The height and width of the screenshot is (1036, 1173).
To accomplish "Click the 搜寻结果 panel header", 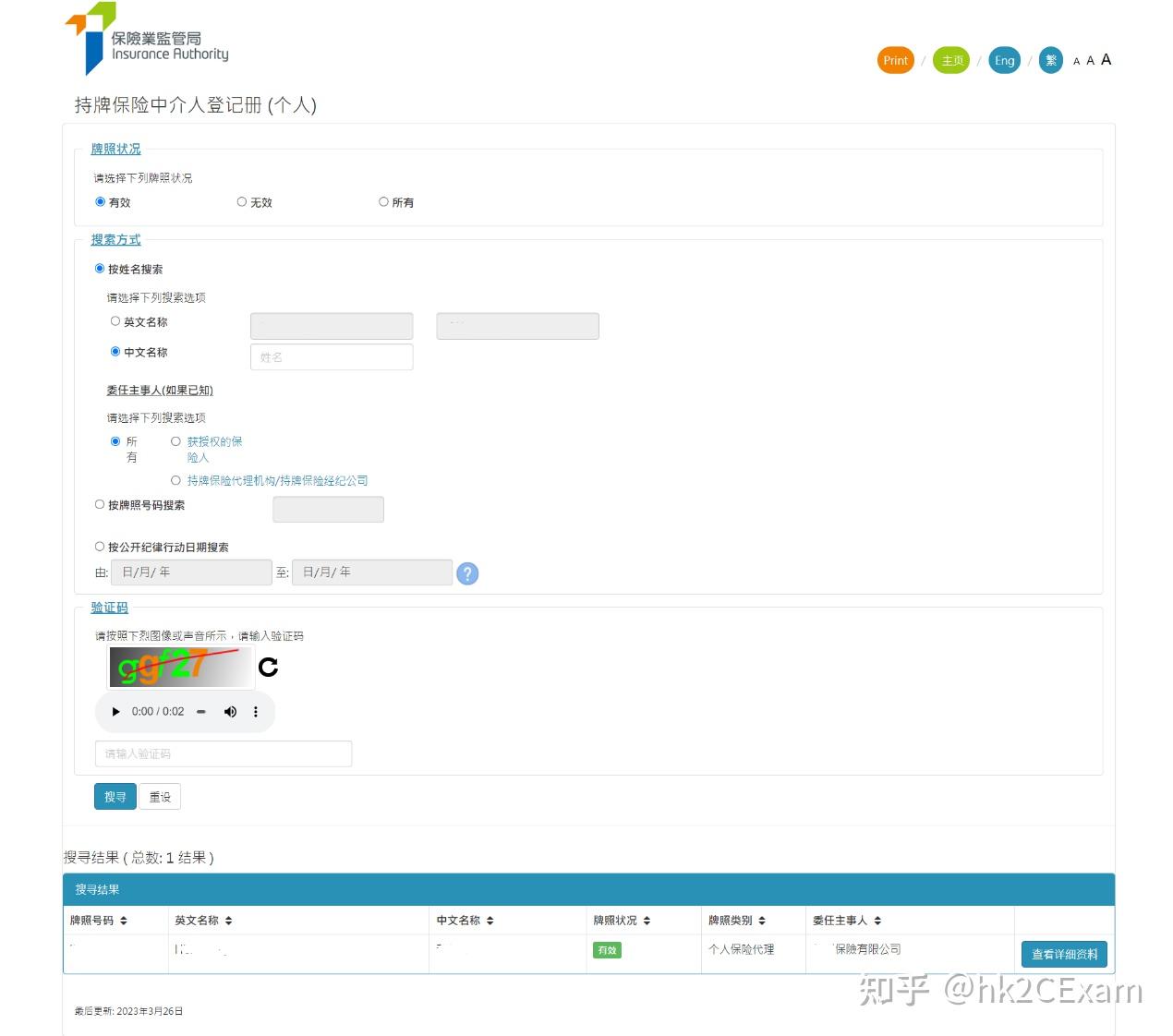I will (x=588, y=889).
